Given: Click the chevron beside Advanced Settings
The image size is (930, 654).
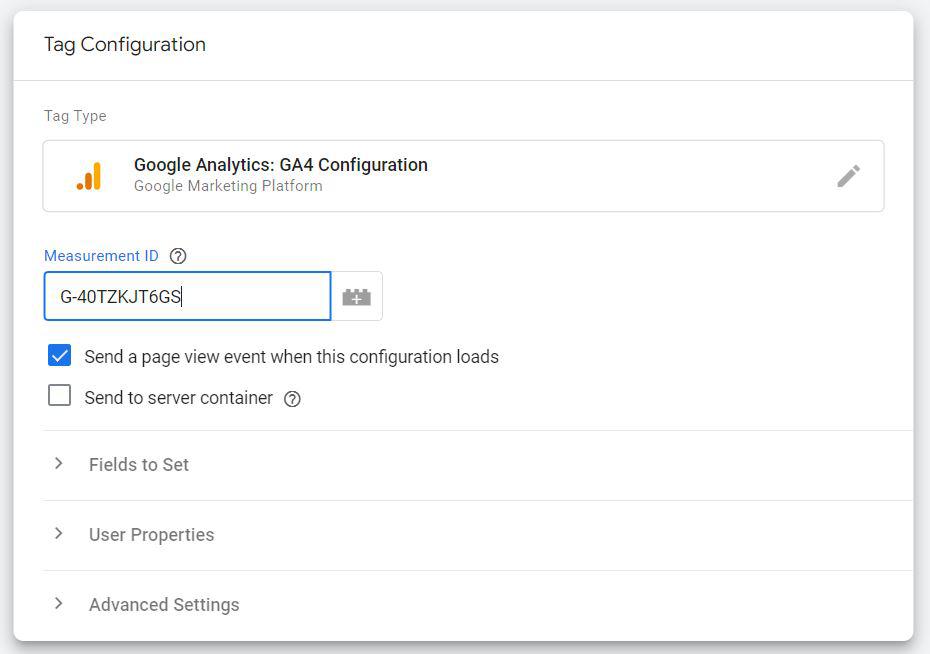Looking at the screenshot, I should (x=58, y=604).
